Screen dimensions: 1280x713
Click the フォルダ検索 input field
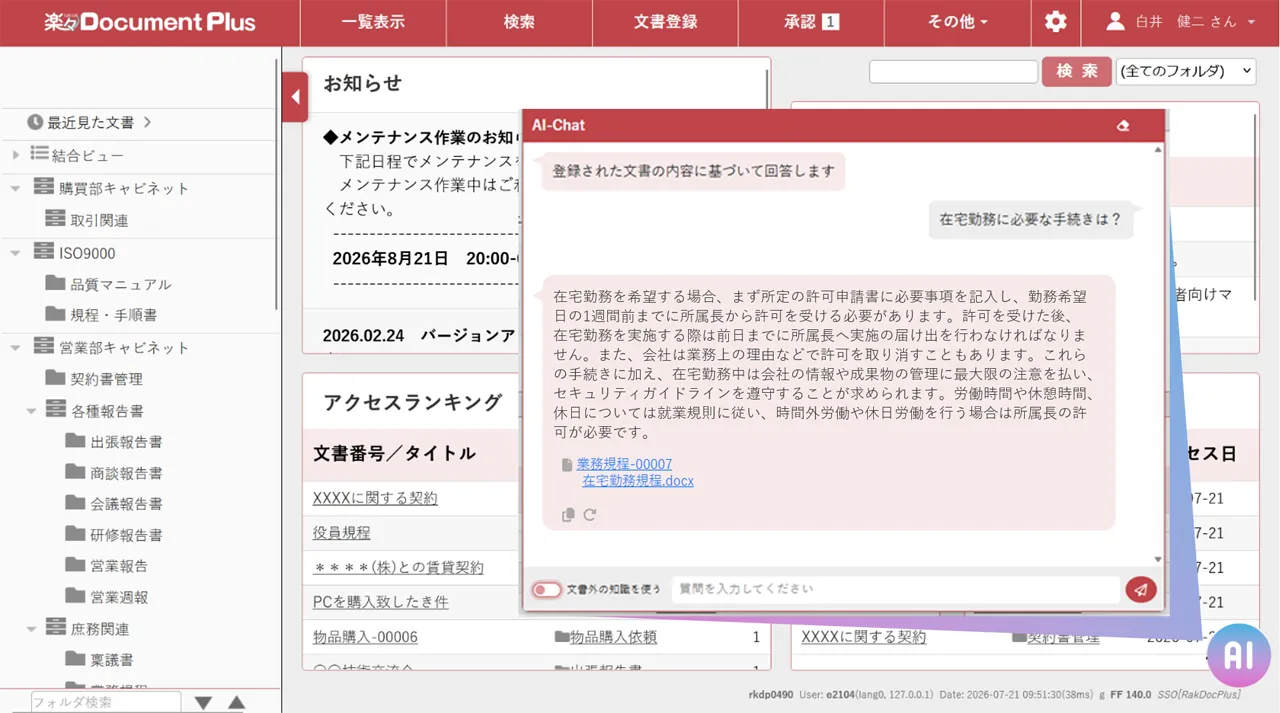106,702
